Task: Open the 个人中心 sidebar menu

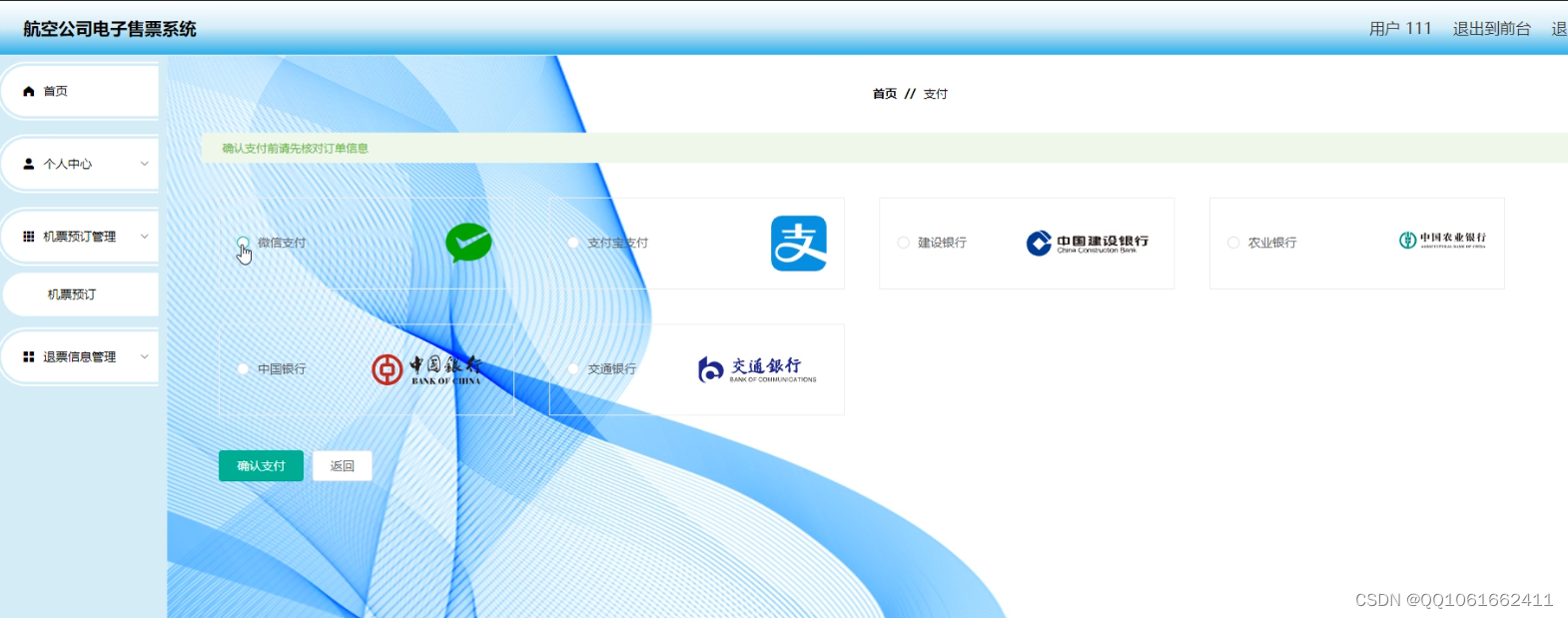Action: (x=80, y=164)
